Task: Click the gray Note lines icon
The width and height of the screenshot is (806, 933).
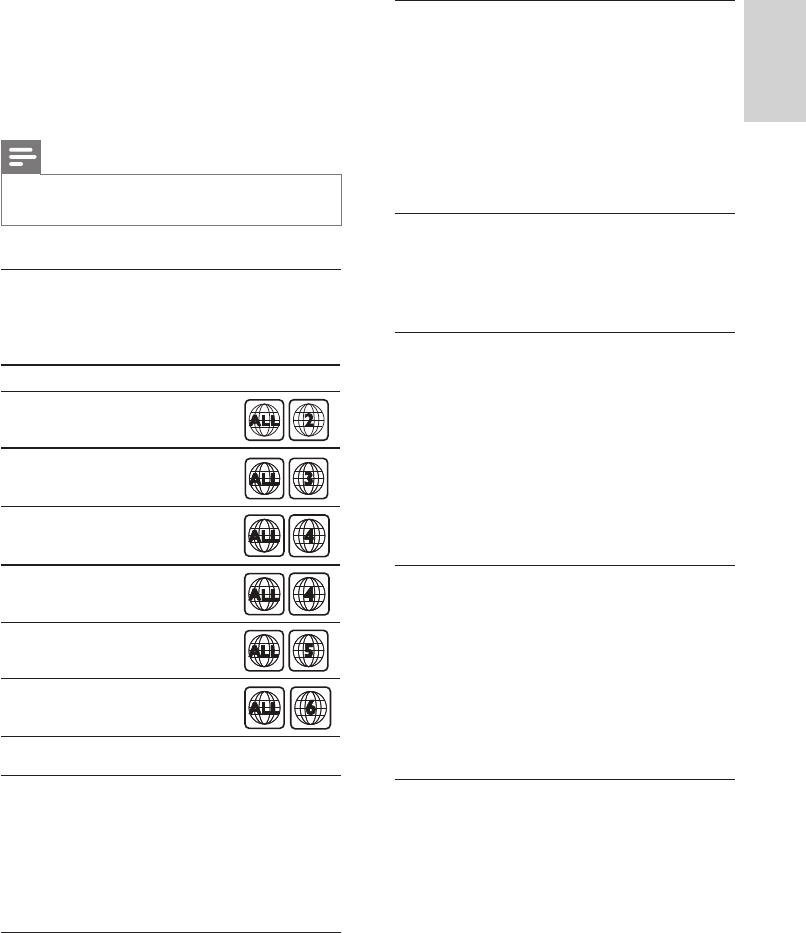Action: click(21, 157)
